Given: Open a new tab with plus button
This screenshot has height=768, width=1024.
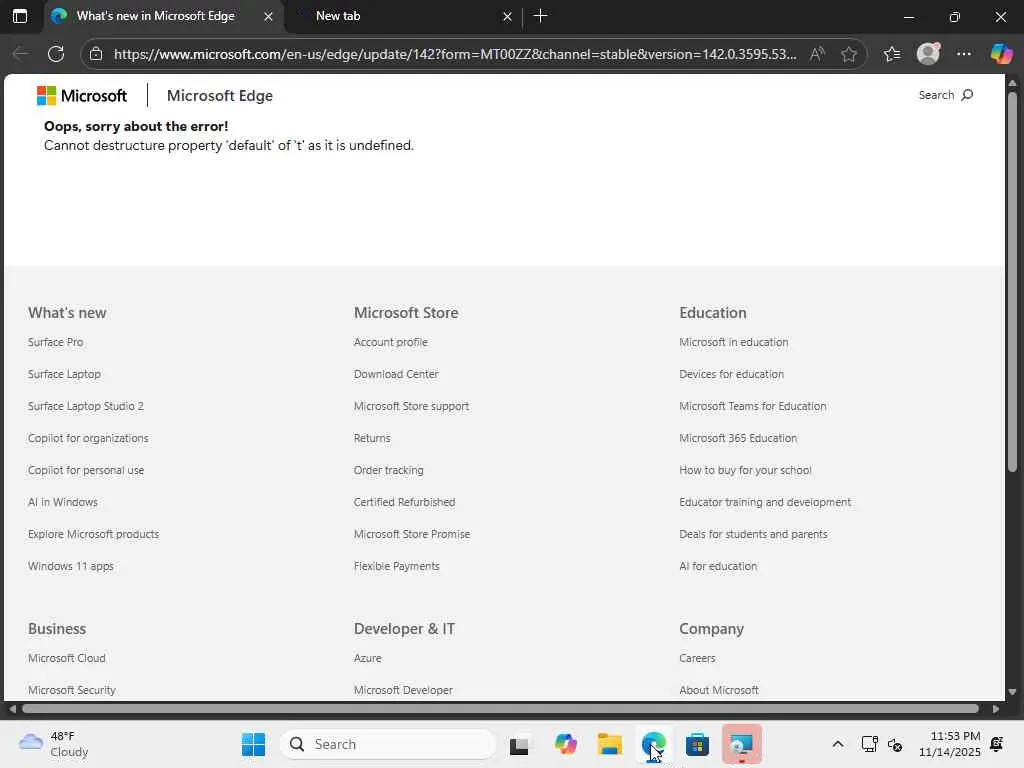Looking at the screenshot, I should click(540, 16).
